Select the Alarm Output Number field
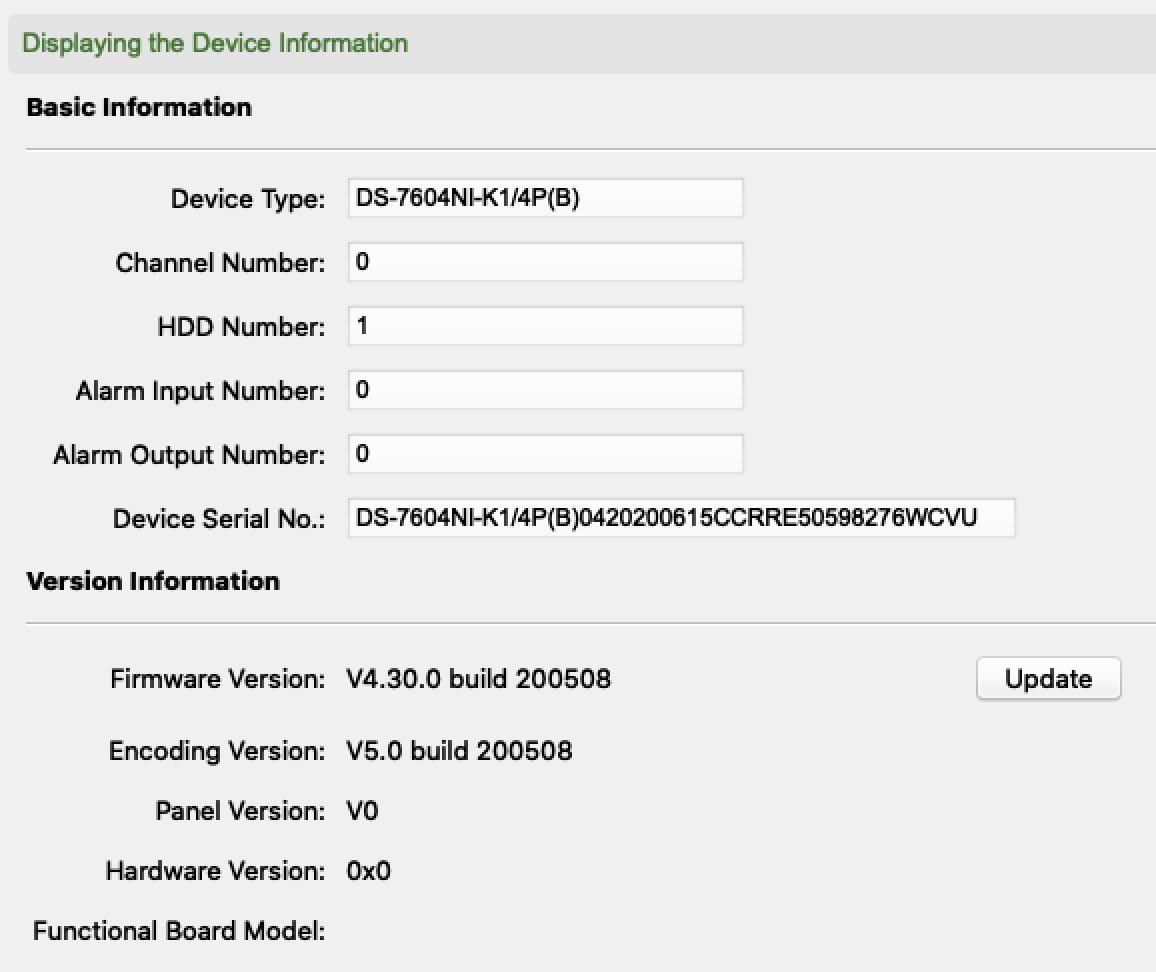Screen dimensions: 1156x972 click(545, 454)
